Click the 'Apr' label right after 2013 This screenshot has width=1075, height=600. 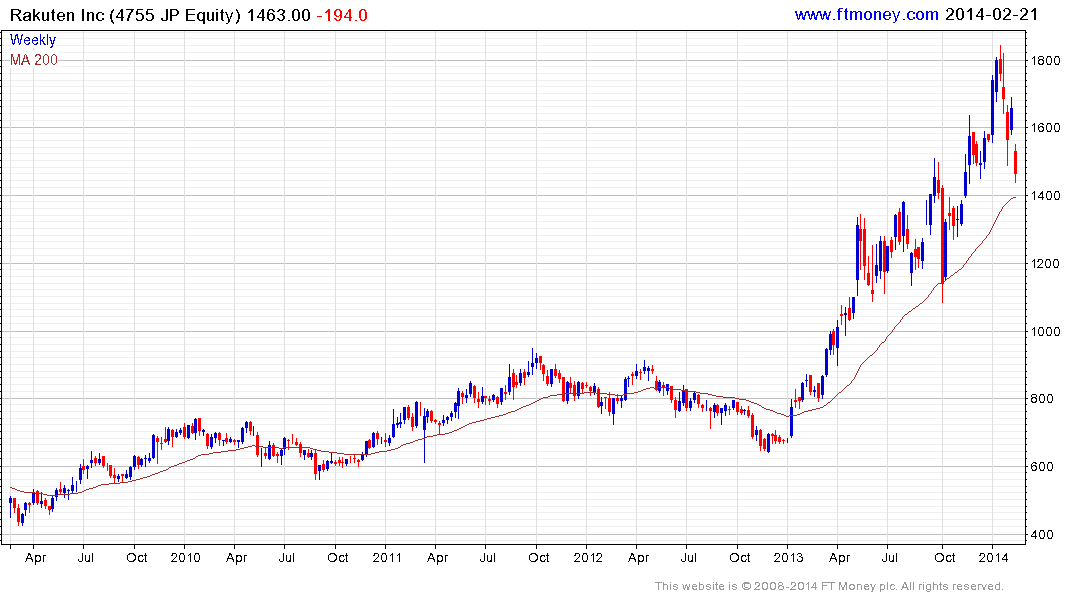pos(839,558)
